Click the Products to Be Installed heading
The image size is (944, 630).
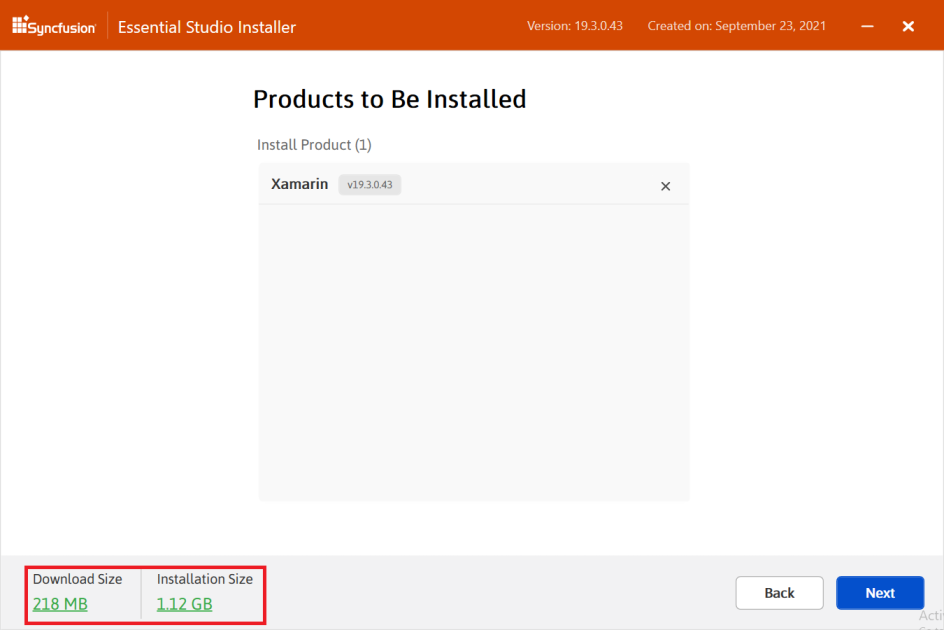[389, 99]
